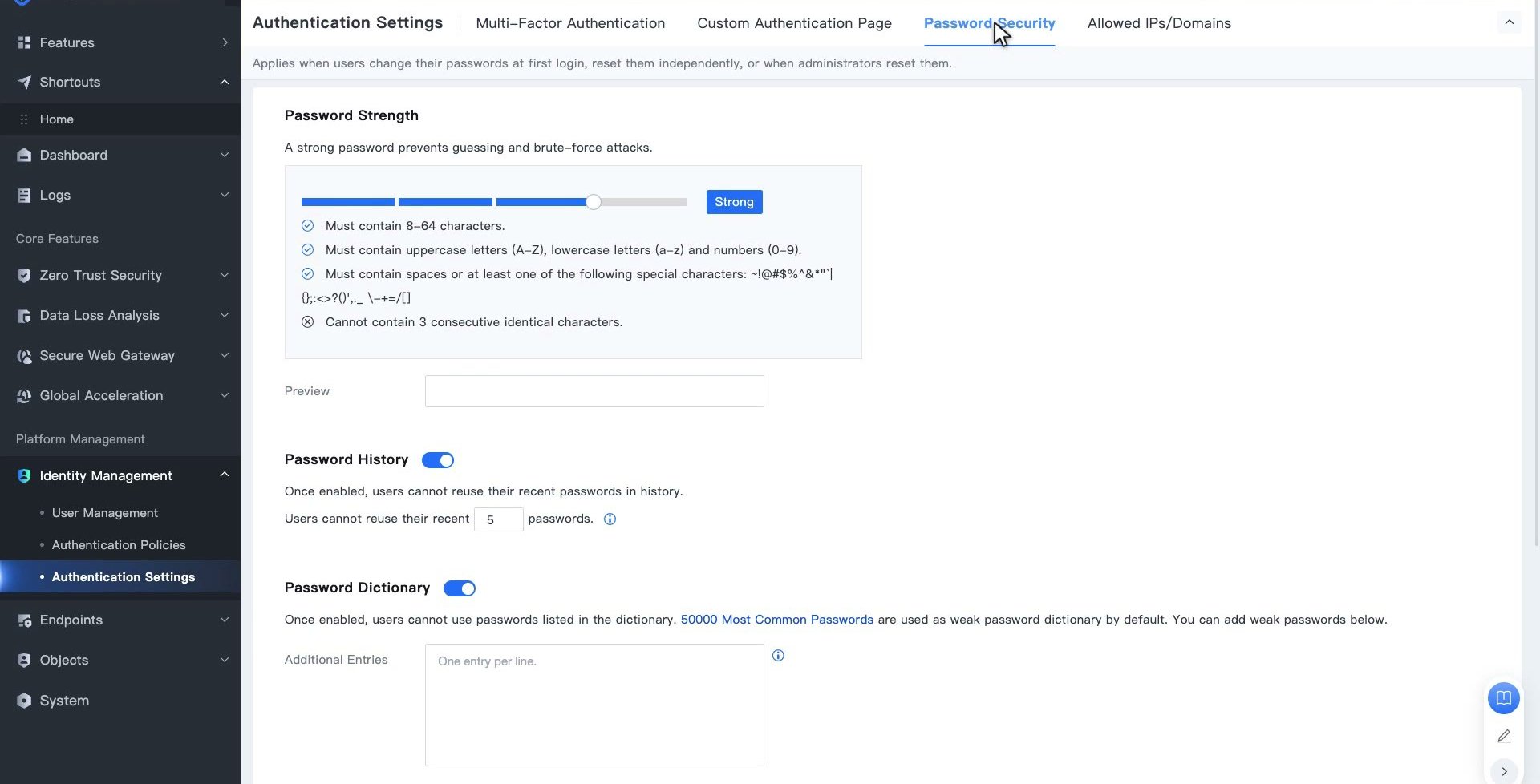Click the pencil feedback icon
1540x784 pixels.
tap(1504, 736)
